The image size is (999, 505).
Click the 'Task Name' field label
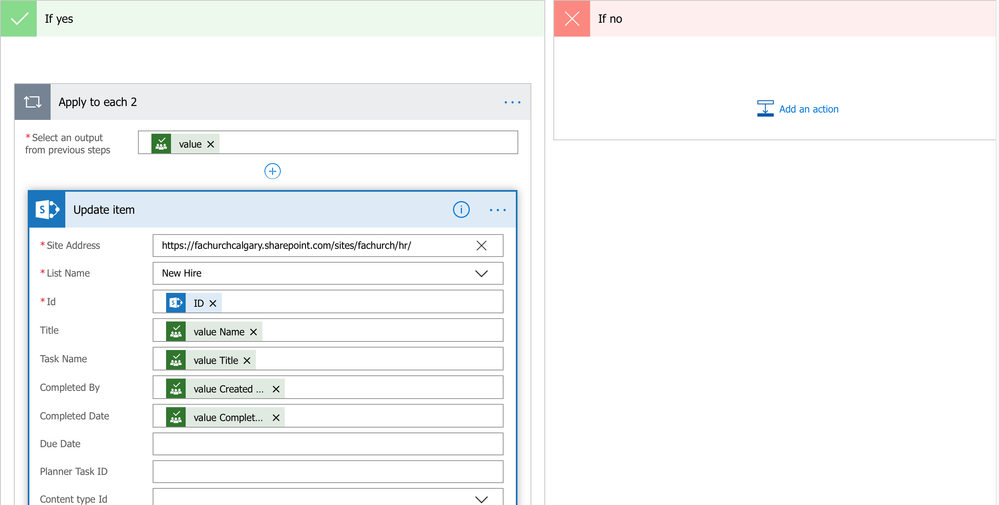(63, 359)
